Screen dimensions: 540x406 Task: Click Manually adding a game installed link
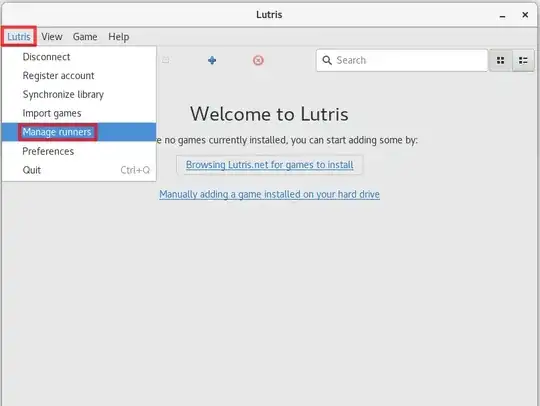[x=269, y=194]
